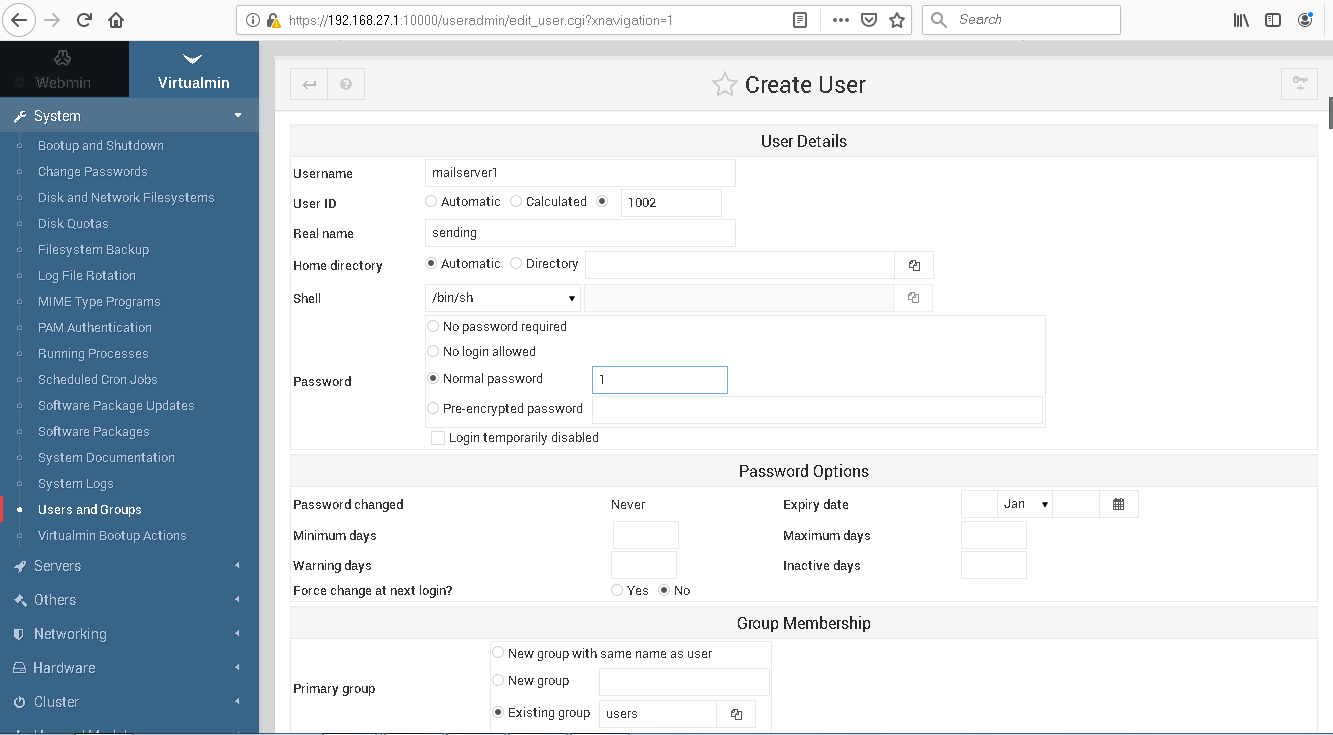Click inside the Username input field
This screenshot has height=735, width=1333.
coord(579,172)
